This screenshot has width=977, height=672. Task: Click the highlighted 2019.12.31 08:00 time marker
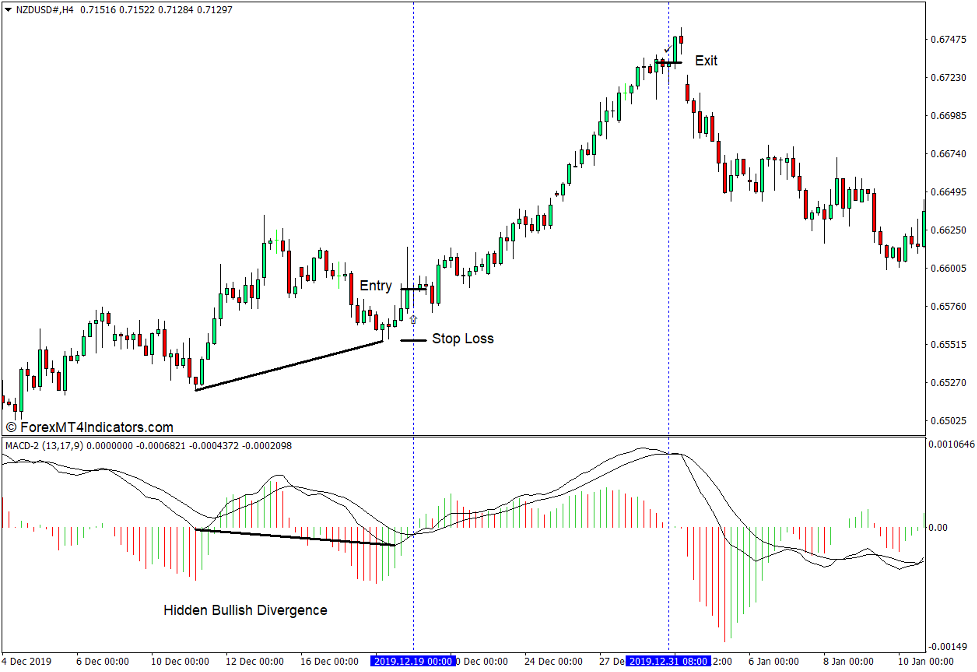tap(668, 661)
